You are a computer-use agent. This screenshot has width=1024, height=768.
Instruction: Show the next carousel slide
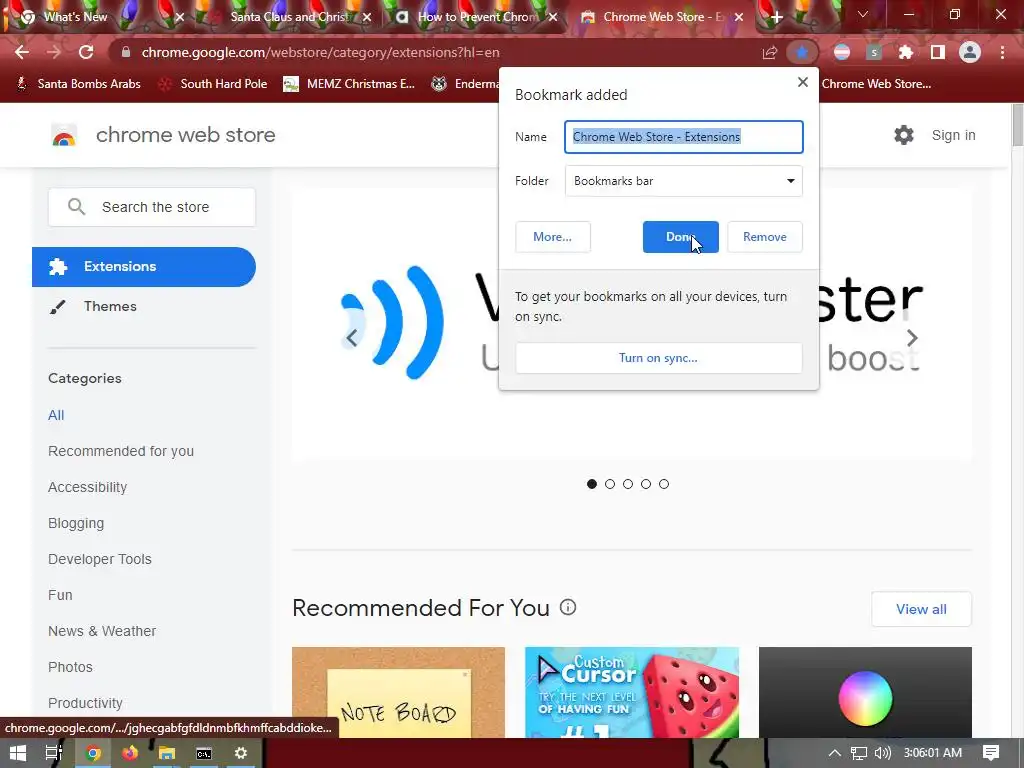[912, 338]
